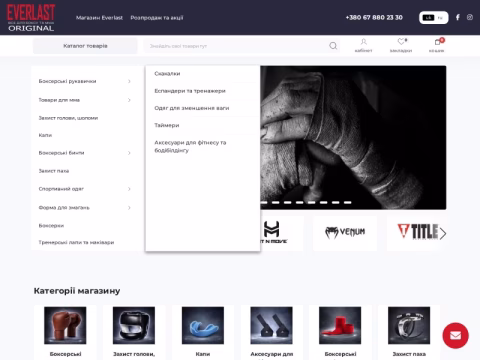Viewport: 480px width, 360px height.
Task: Open Захист паха category thumbnail
Action: [x=409, y=325]
